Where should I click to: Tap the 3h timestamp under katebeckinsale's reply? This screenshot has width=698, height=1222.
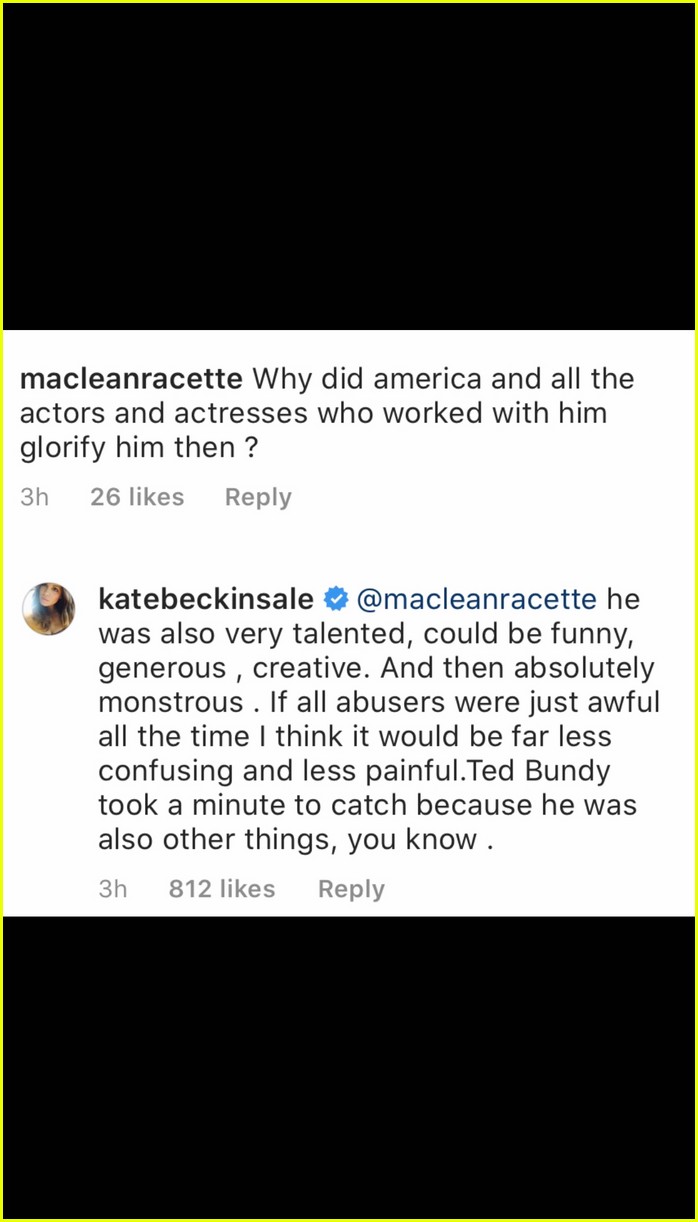coord(113,889)
